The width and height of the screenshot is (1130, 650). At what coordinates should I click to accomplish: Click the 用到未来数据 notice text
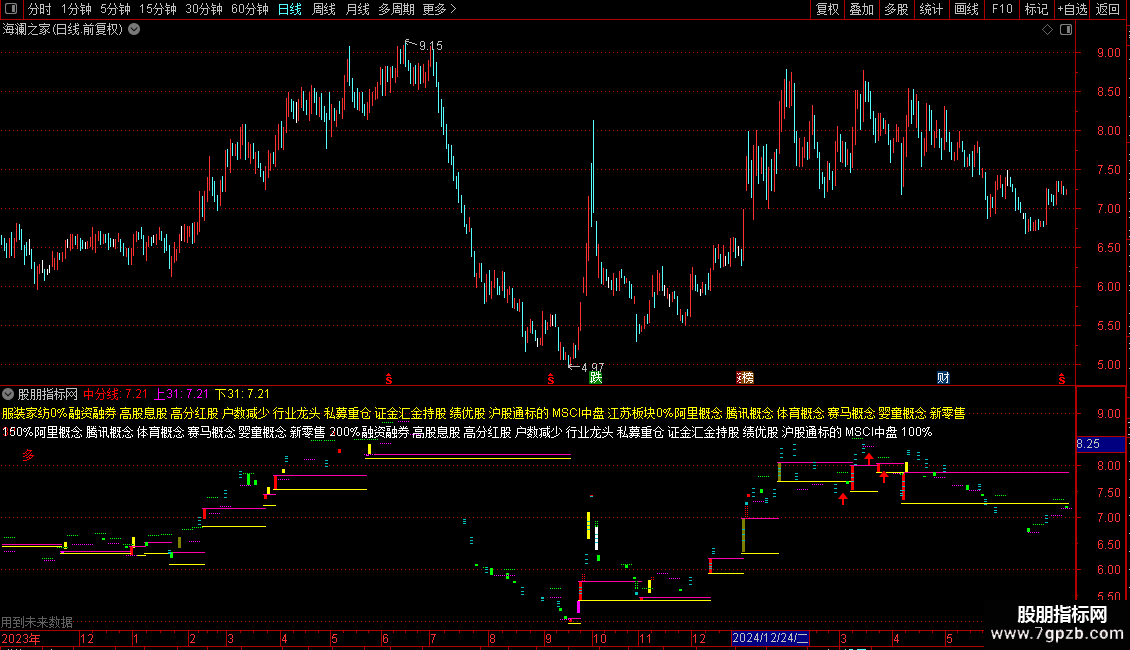pyautogui.click(x=37, y=622)
